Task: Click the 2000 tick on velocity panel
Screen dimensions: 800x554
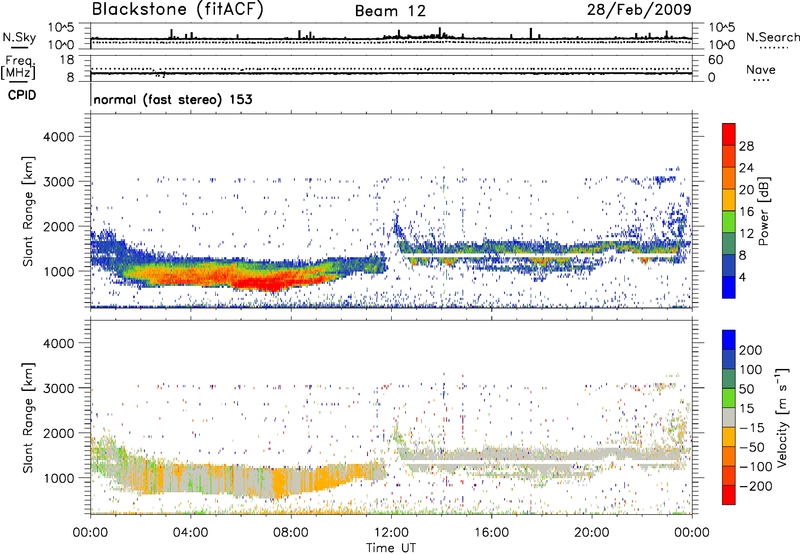Action: coord(58,433)
